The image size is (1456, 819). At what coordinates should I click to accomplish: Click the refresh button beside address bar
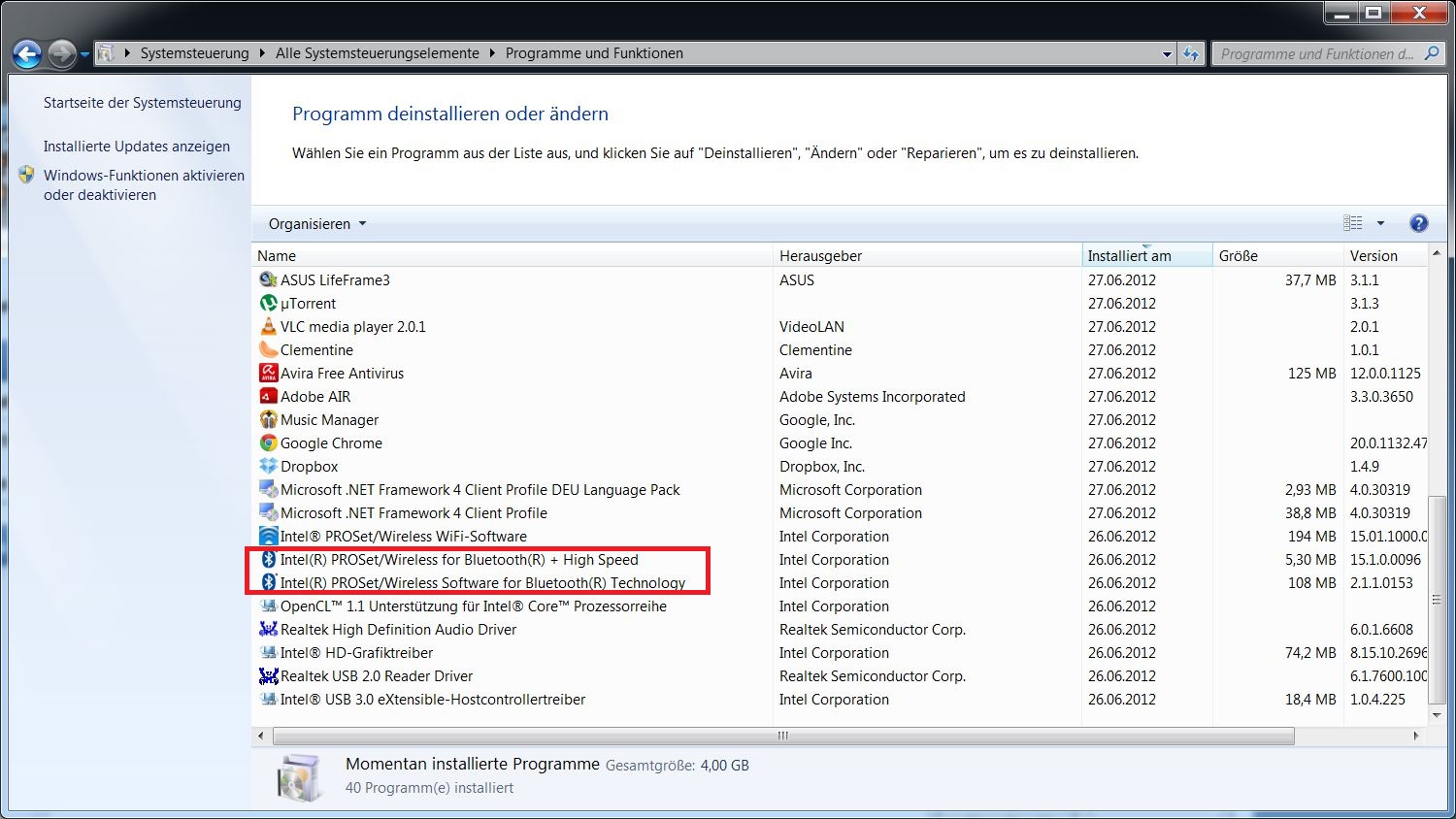1192,53
